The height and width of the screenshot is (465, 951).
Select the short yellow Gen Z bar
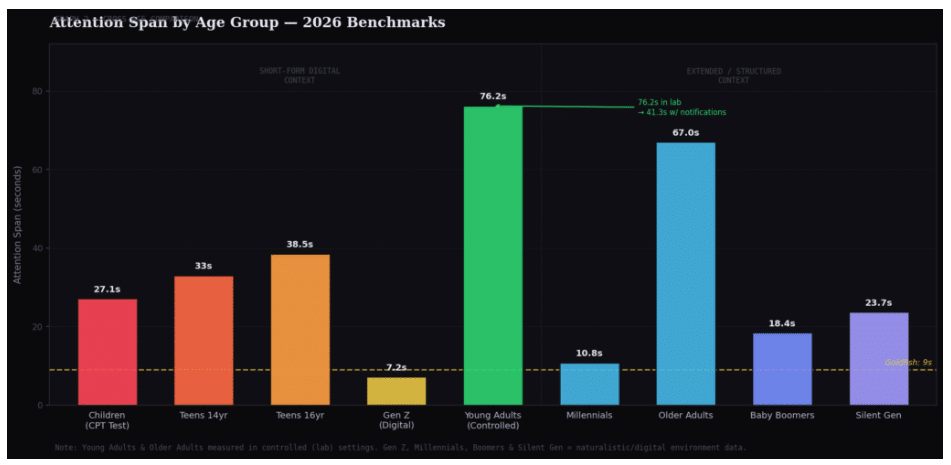pos(396,391)
